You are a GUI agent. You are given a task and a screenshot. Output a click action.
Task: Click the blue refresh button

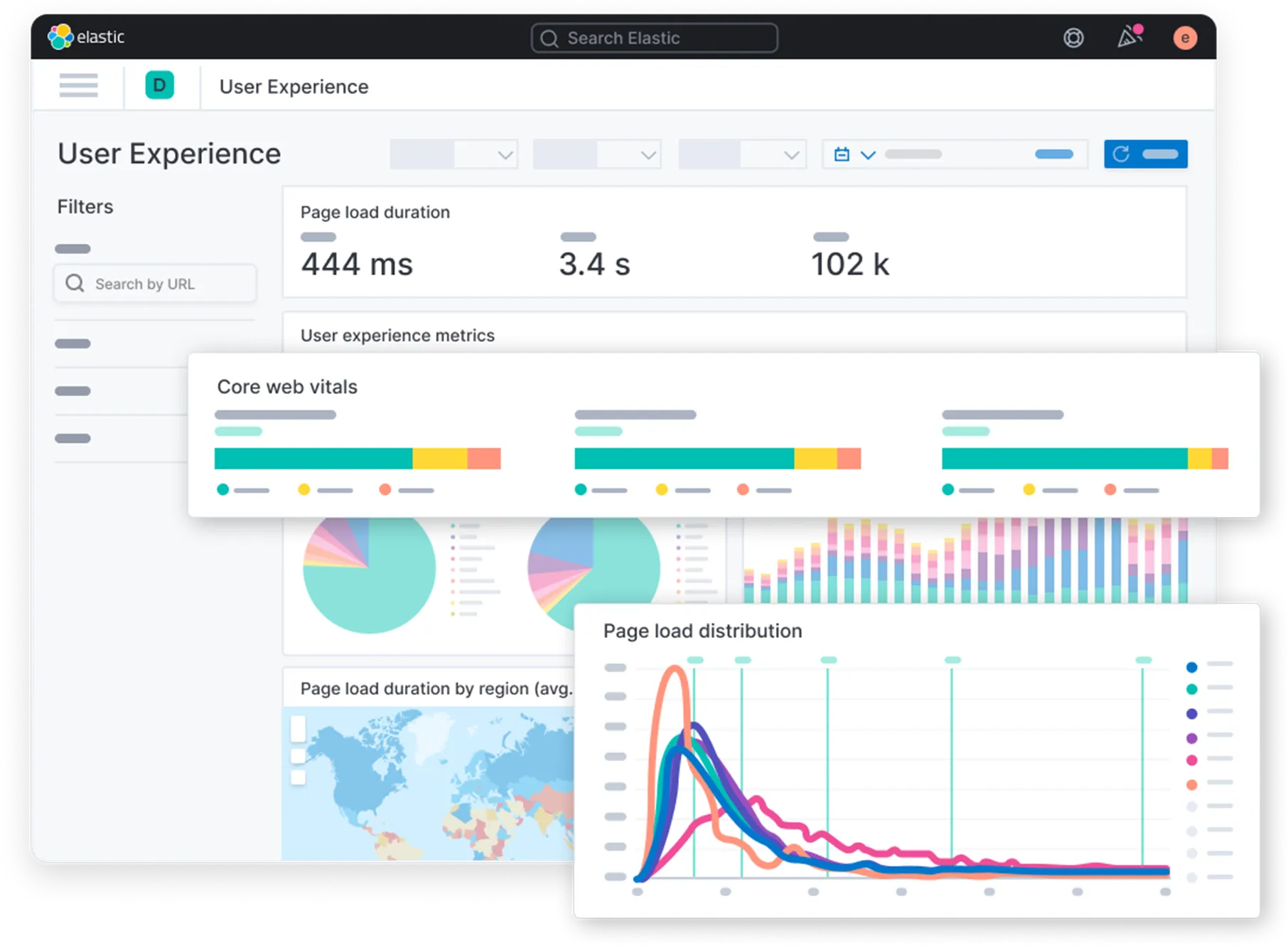(1145, 154)
